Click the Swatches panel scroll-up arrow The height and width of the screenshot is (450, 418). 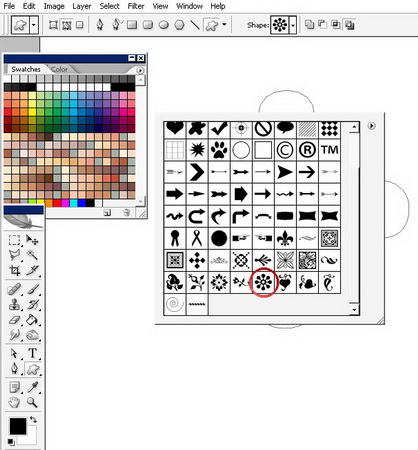click(140, 79)
